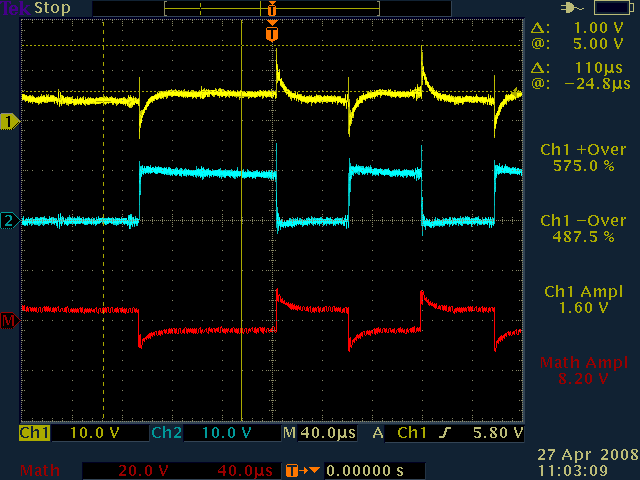Click the record view bar at top
The image size is (640, 480).
coord(272,8)
